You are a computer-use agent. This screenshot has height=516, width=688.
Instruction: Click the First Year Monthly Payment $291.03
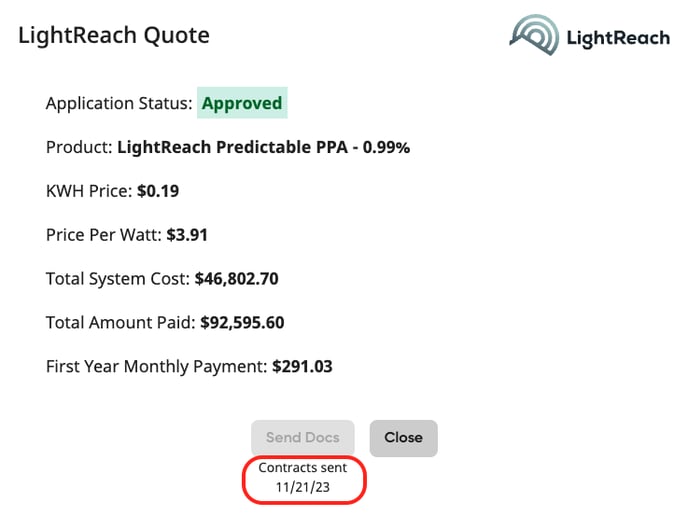302,366
